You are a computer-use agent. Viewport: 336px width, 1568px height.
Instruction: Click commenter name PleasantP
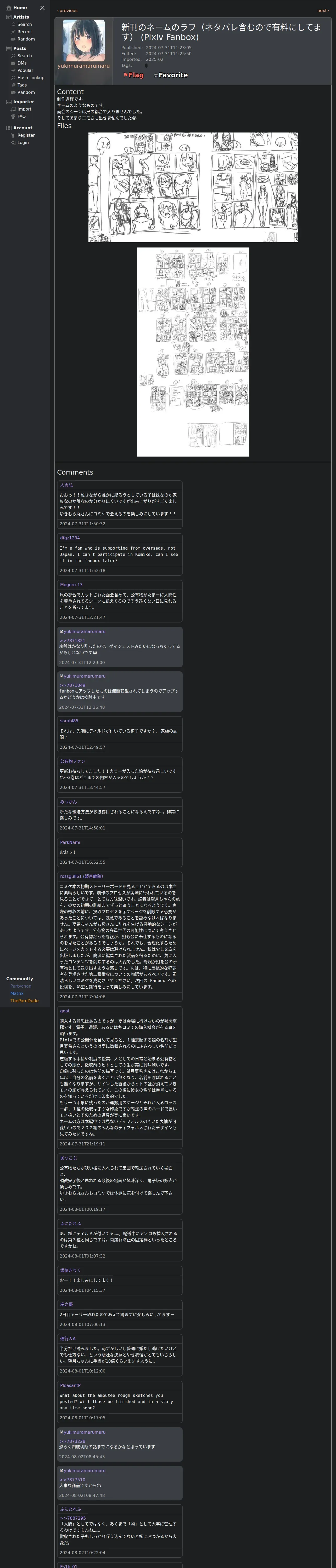[x=70, y=1385]
